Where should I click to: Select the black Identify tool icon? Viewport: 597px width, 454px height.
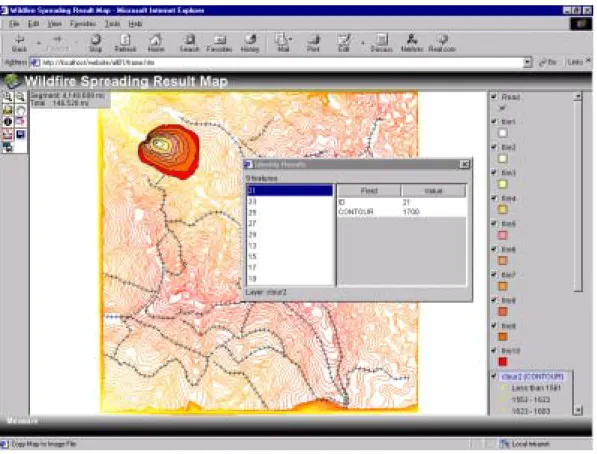coord(8,122)
